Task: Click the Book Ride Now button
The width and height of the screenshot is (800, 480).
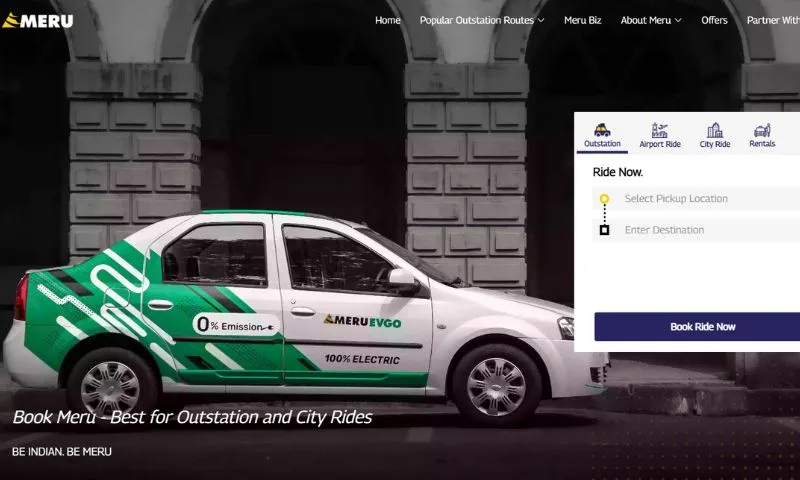Action: click(697, 327)
